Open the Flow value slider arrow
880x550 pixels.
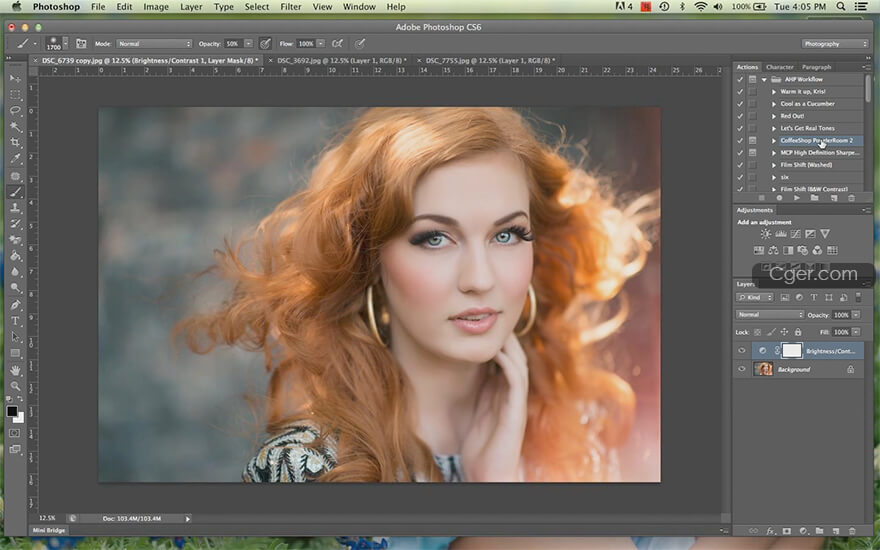pyautogui.click(x=320, y=44)
